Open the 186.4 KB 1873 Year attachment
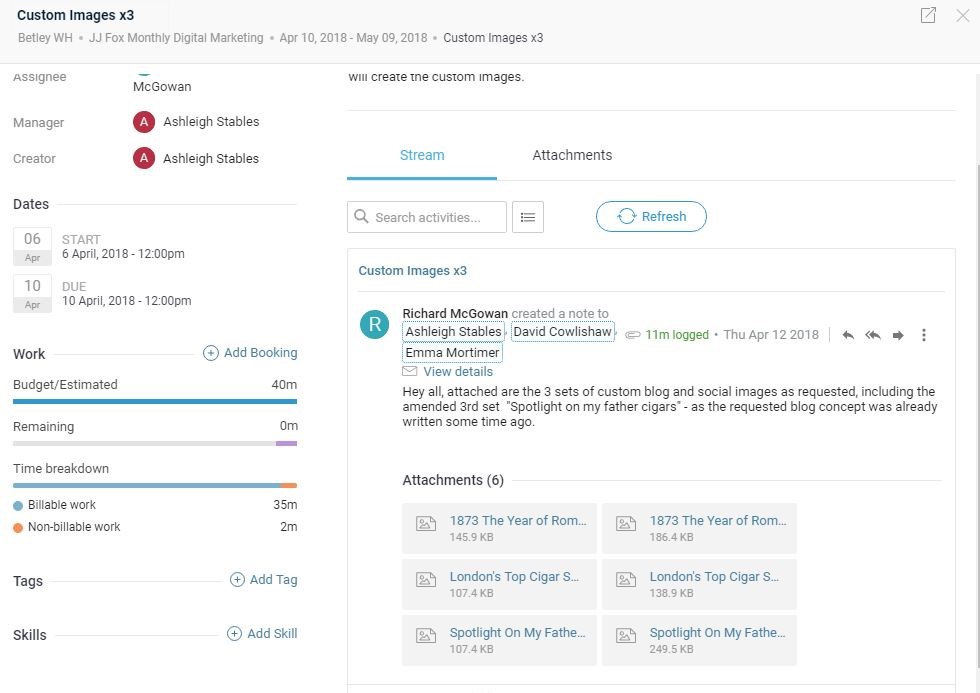980x693 pixels. [x=699, y=528]
